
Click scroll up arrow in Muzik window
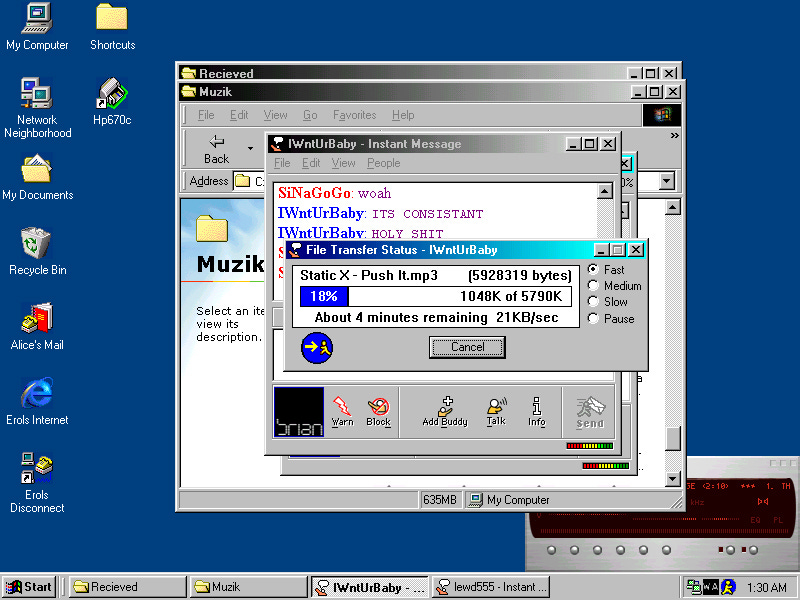pyautogui.click(x=673, y=207)
